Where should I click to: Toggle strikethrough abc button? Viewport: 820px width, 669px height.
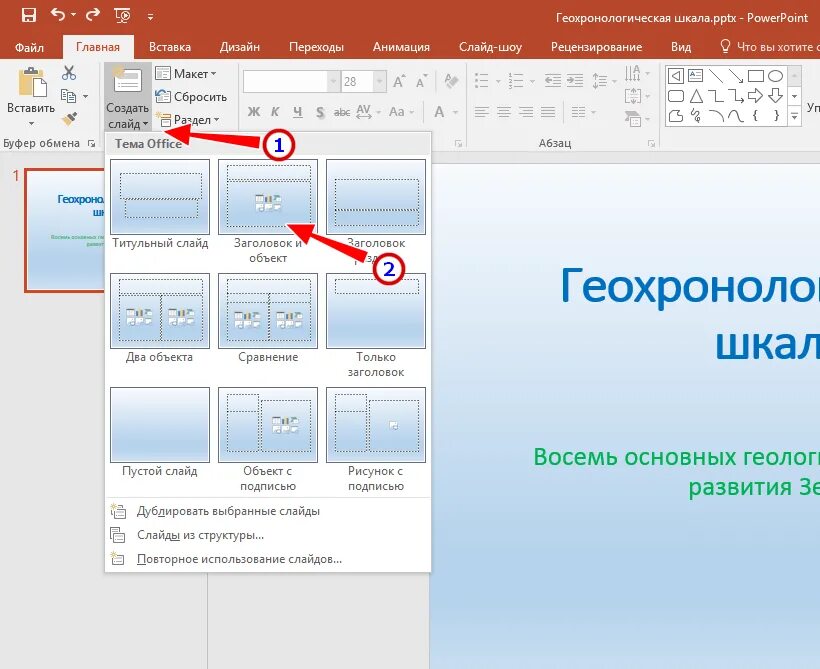(x=341, y=111)
